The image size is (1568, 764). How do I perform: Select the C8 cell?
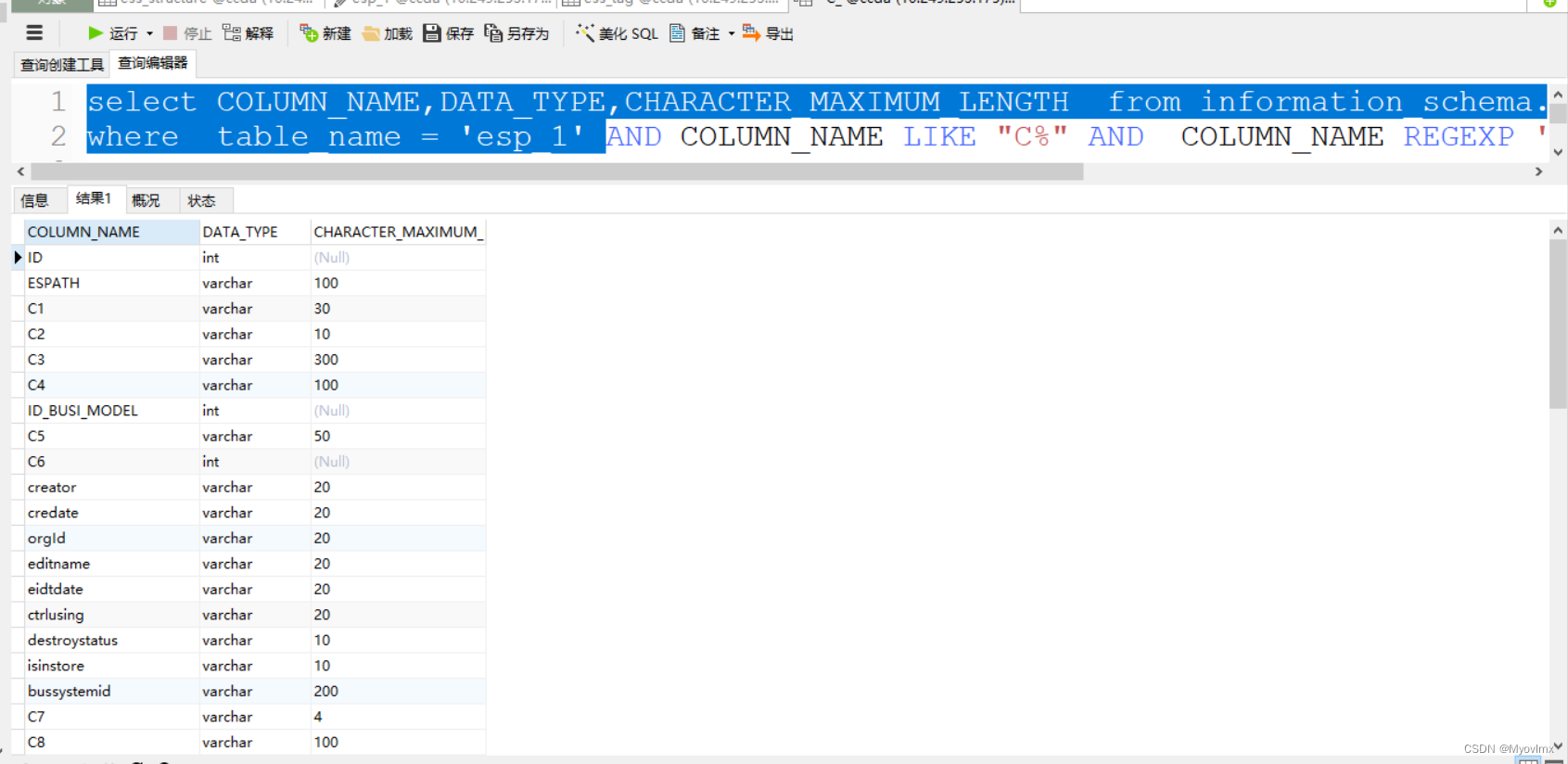coord(110,742)
